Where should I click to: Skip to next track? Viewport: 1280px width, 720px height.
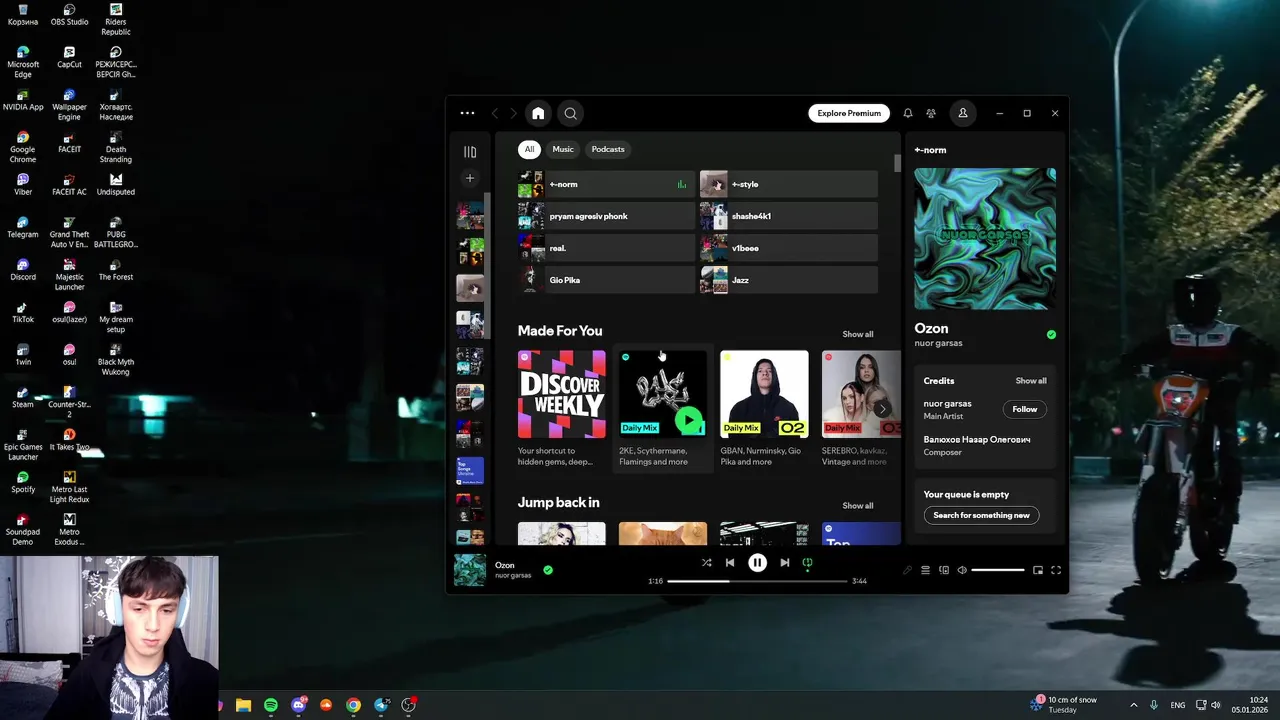[x=785, y=563]
